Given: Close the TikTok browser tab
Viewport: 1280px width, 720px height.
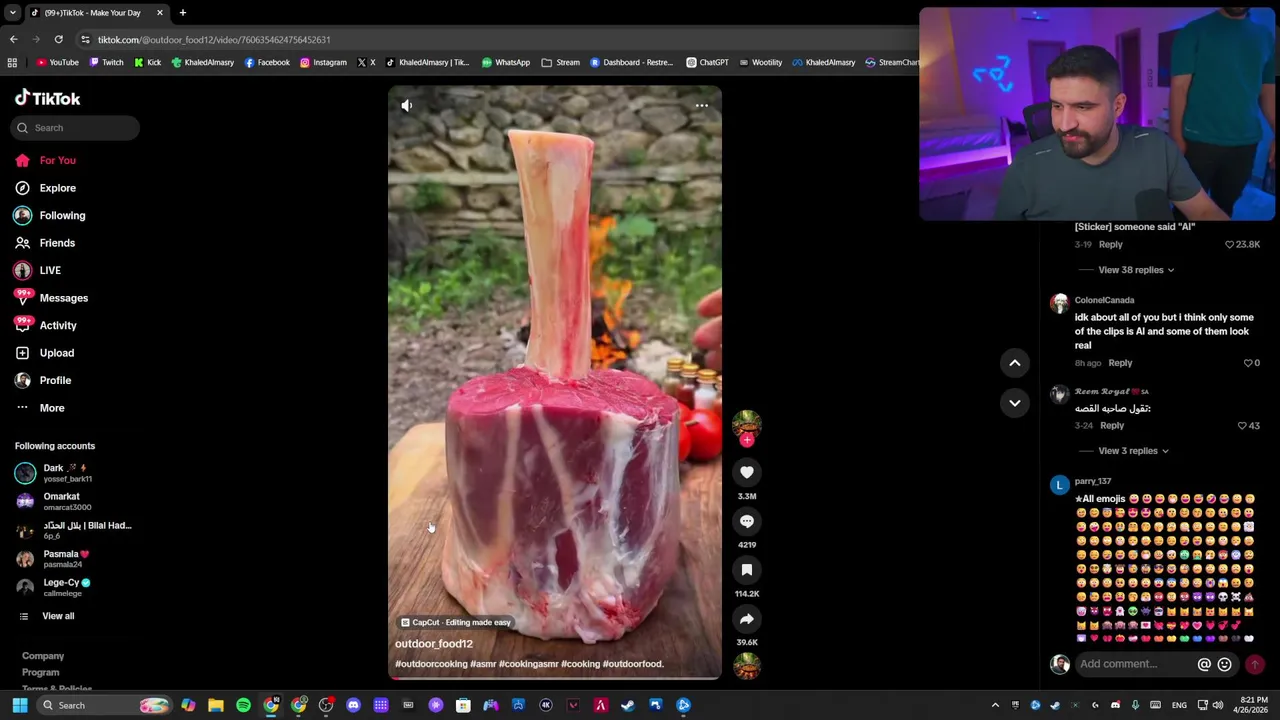Looking at the screenshot, I should pos(159,13).
